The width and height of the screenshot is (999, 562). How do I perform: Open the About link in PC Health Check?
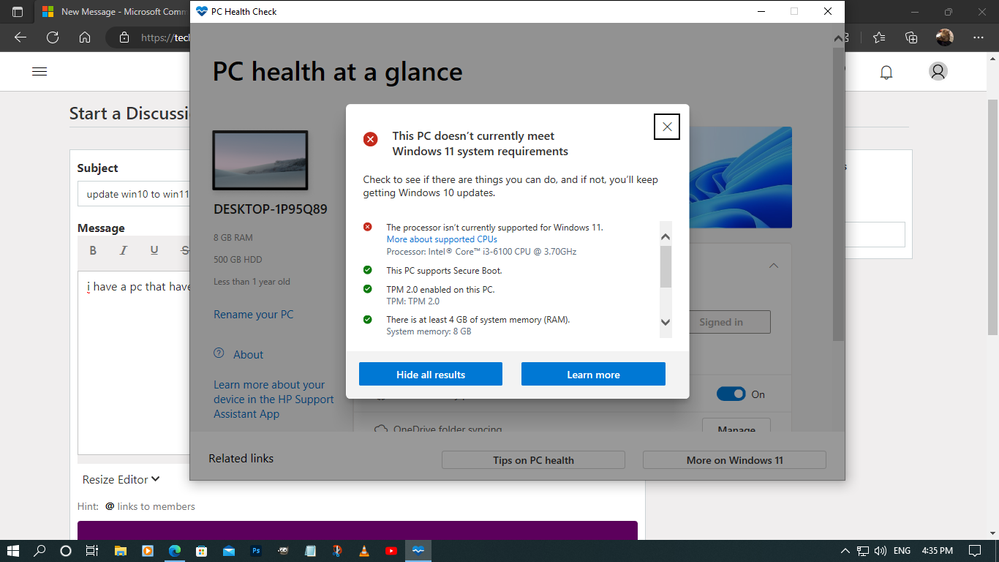248,355
